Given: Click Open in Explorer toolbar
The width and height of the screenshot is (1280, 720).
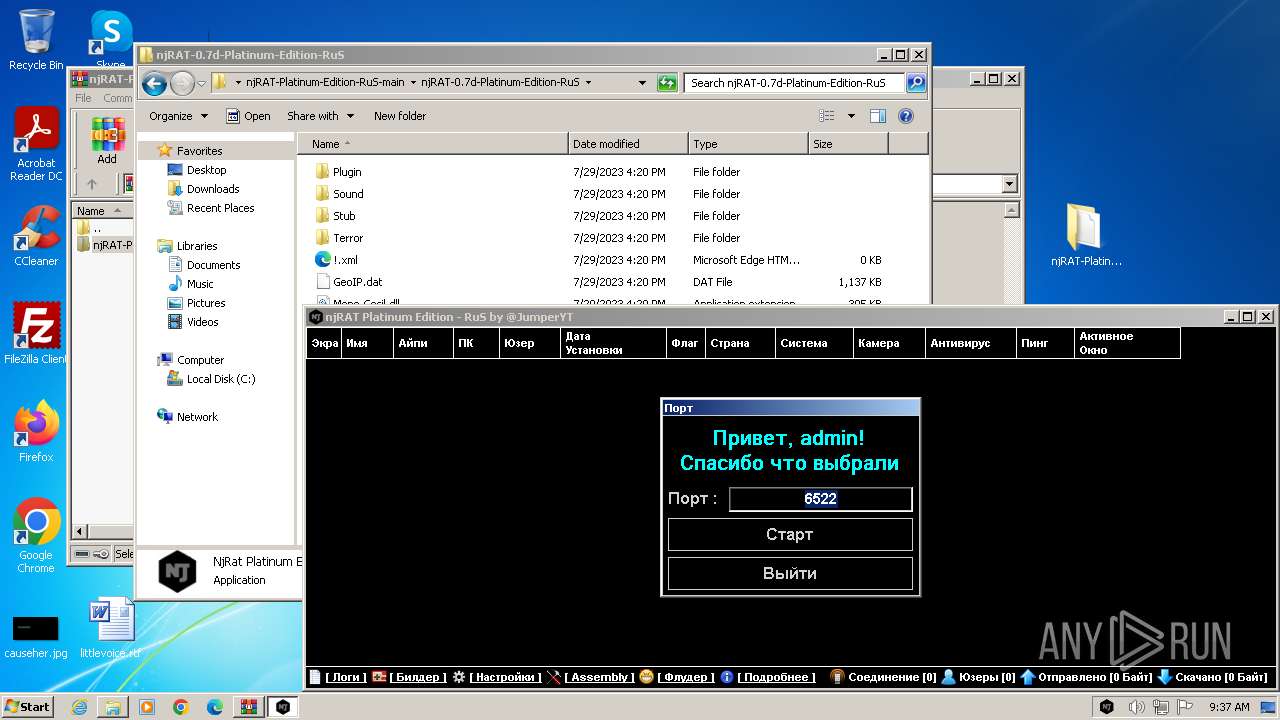Looking at the screenshot, I should click(x=248, y=116).
